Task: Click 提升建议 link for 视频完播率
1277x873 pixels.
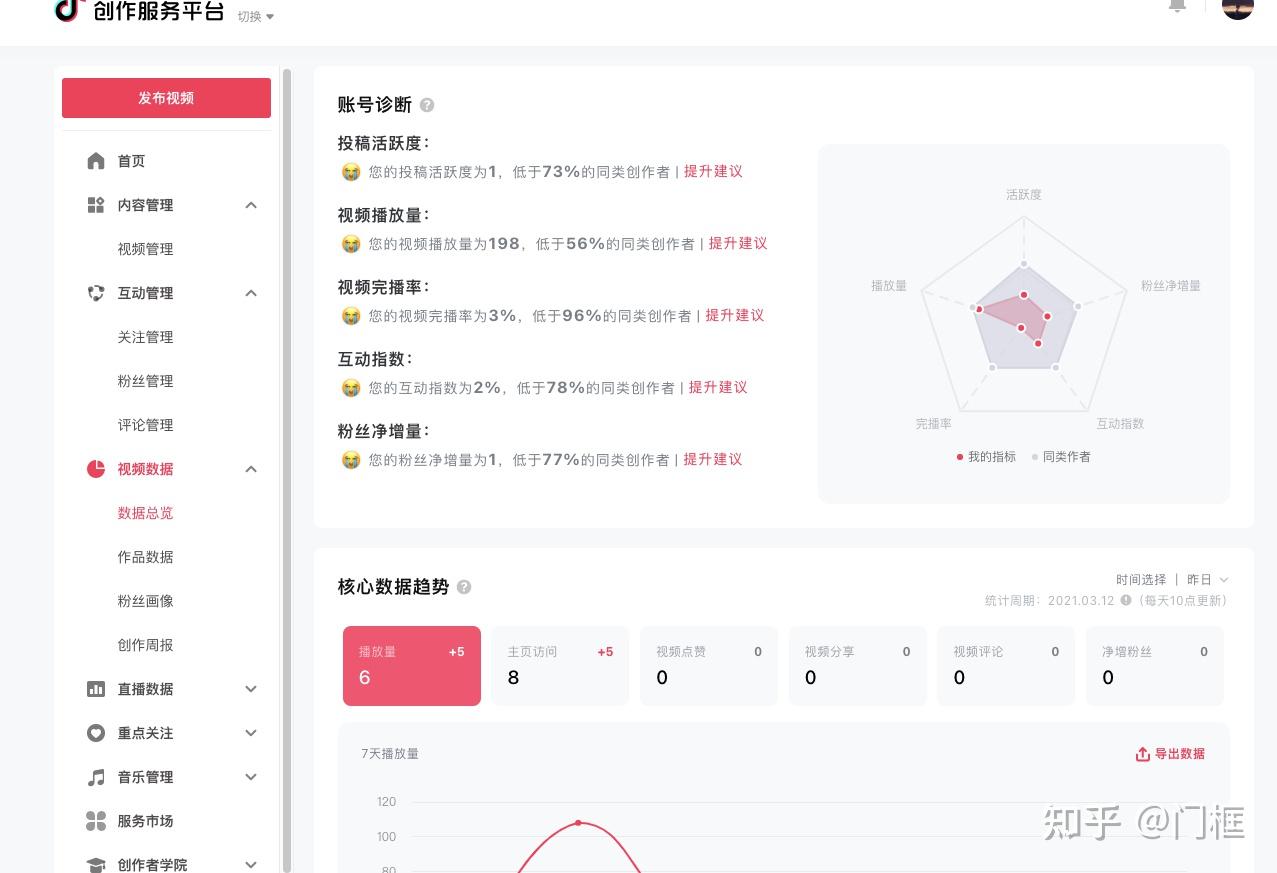Action: pyautogui.click(x=735, y=316)
